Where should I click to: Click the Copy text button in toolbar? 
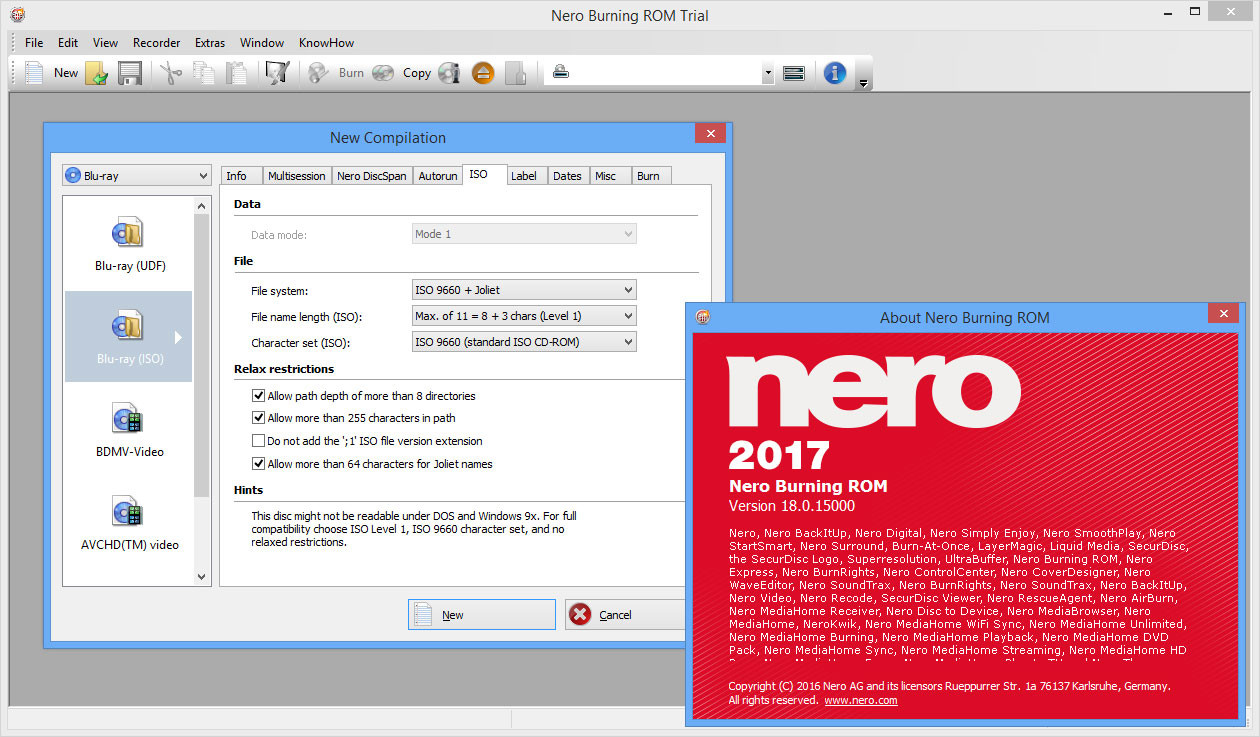point(417,73)
